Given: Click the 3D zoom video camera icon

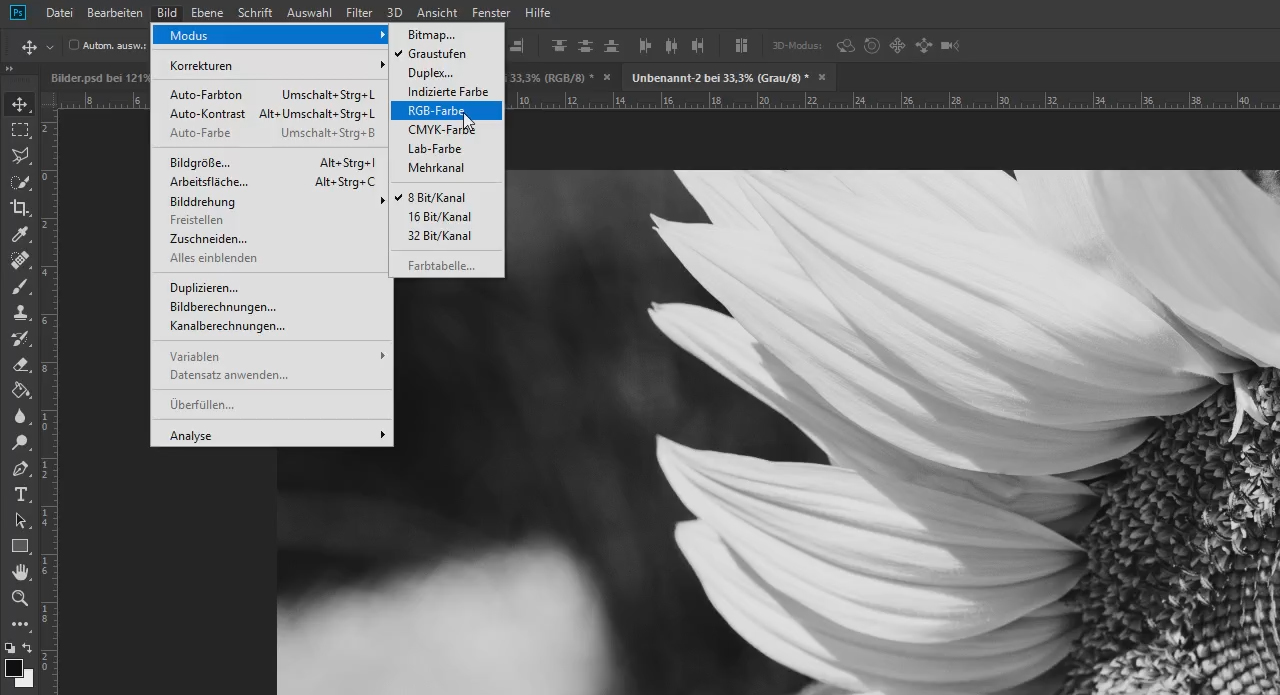Looking at the screenshot, I should (x=949, y=46).
